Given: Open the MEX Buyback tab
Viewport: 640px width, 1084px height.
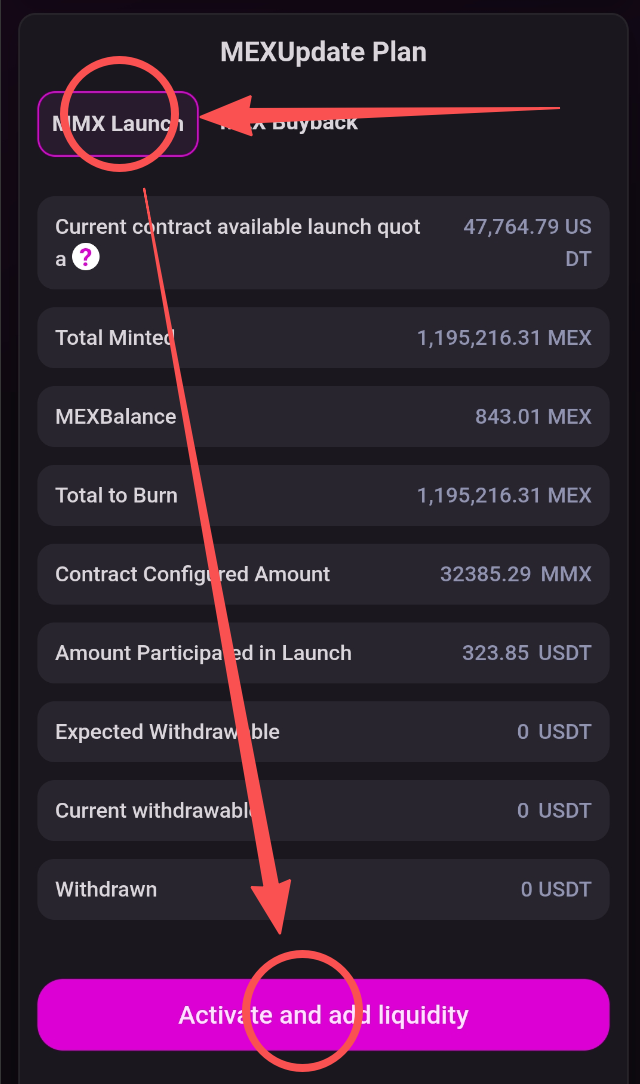Looking at the screenshot, I should tap(289, 124).
